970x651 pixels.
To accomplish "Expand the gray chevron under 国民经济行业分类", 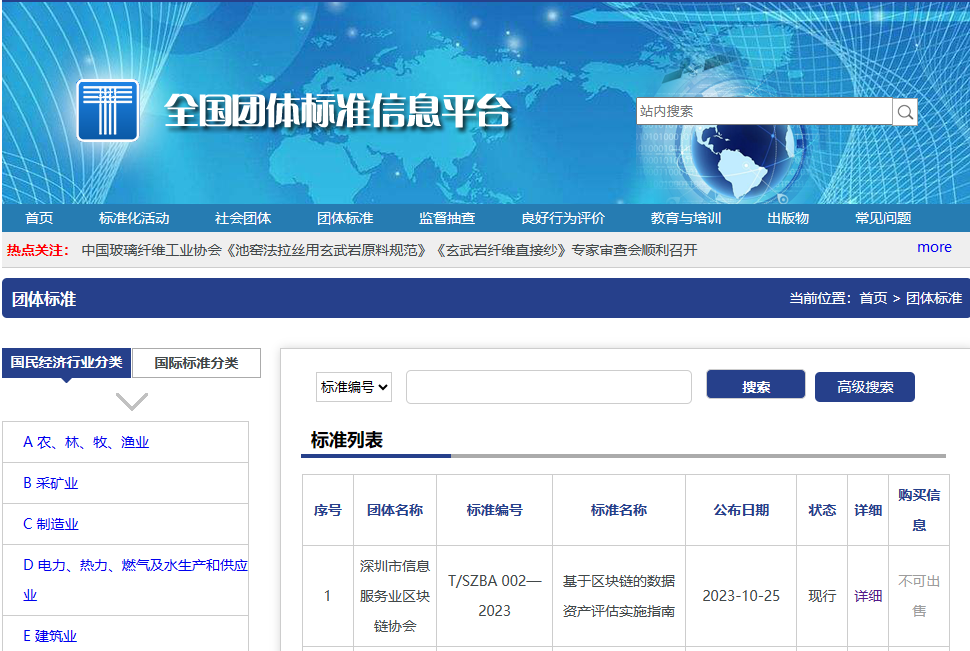I will 130,400.
